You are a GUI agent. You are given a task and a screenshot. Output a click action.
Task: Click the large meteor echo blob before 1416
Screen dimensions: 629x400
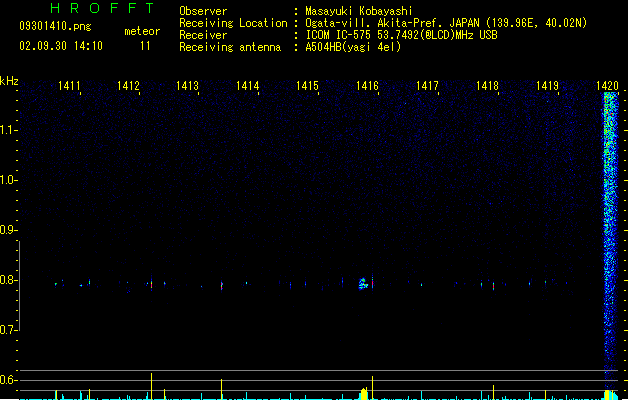click(x=363, y=284)
